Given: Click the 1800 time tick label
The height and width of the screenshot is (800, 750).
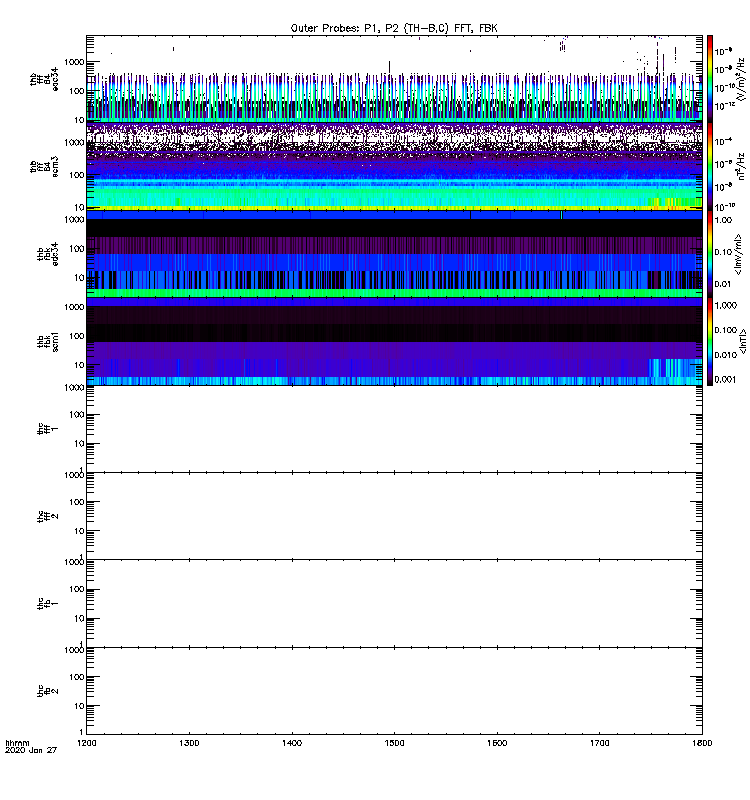Looking at the screenshot, I should [701, 744].
